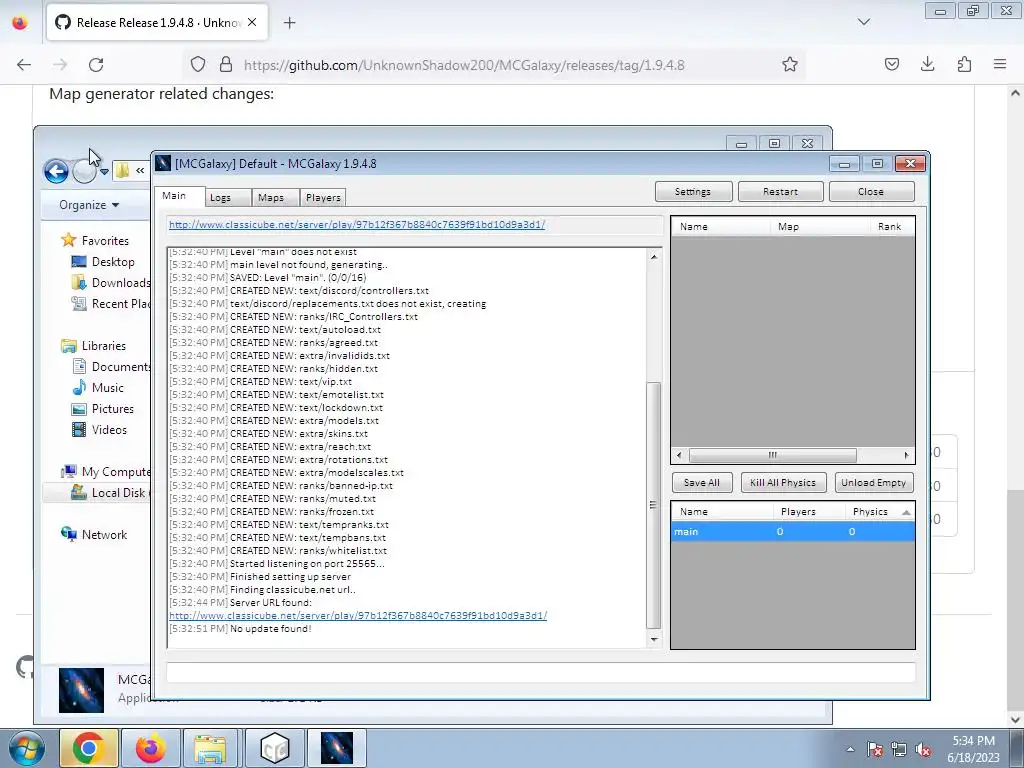This screenshot has height=768, width=1024.
Task: Click the Unload Empty button
Action: coord(874,483)
